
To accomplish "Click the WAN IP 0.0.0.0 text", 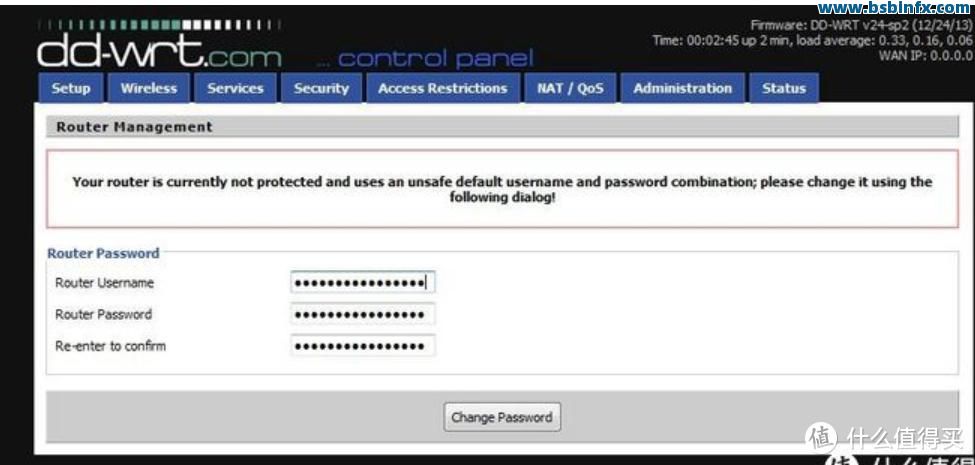I will [925, 55].
